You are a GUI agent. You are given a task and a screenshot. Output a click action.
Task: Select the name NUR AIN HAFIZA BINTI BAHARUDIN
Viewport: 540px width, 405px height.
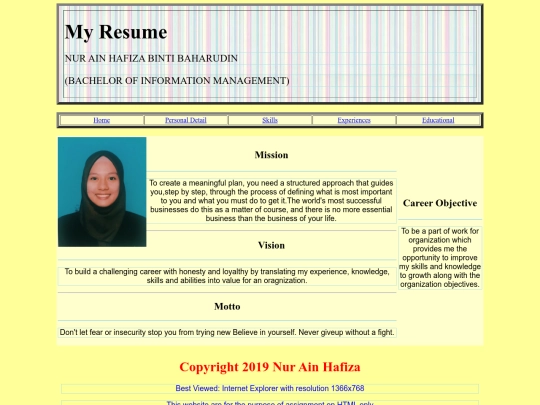(151, 58)
